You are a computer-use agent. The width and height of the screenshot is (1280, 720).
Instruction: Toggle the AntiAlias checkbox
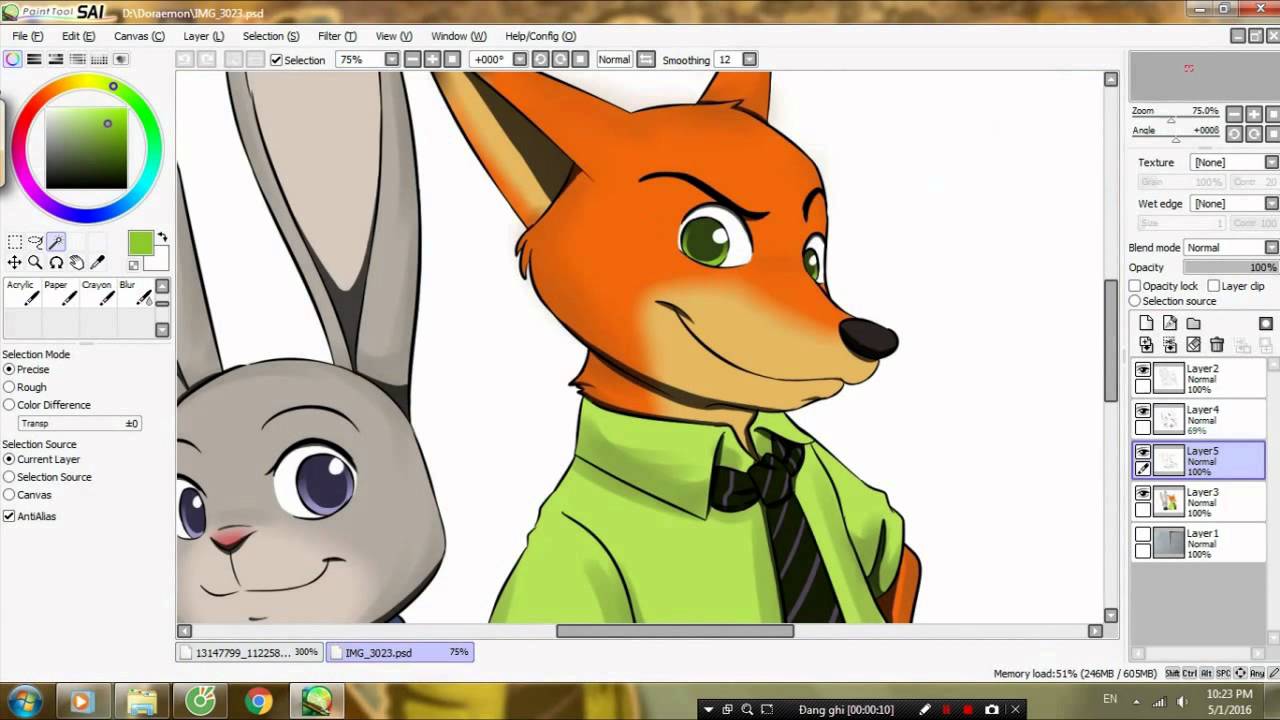(x=9, y=516)
